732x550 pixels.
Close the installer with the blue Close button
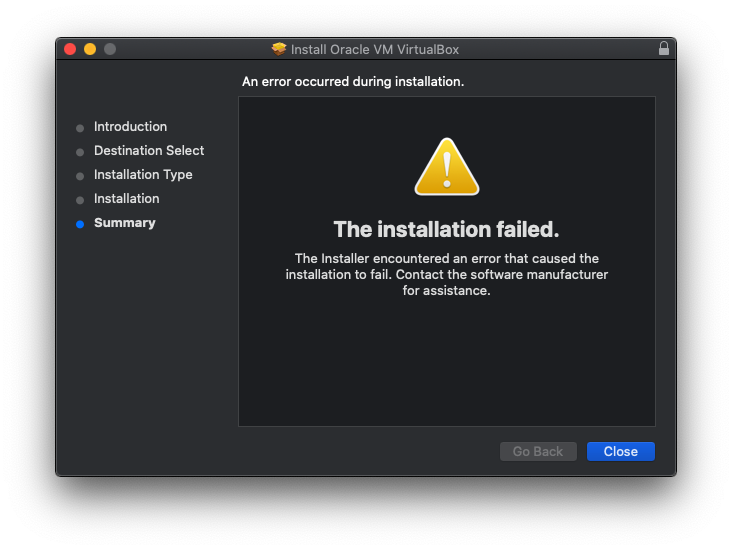(620, 451)
